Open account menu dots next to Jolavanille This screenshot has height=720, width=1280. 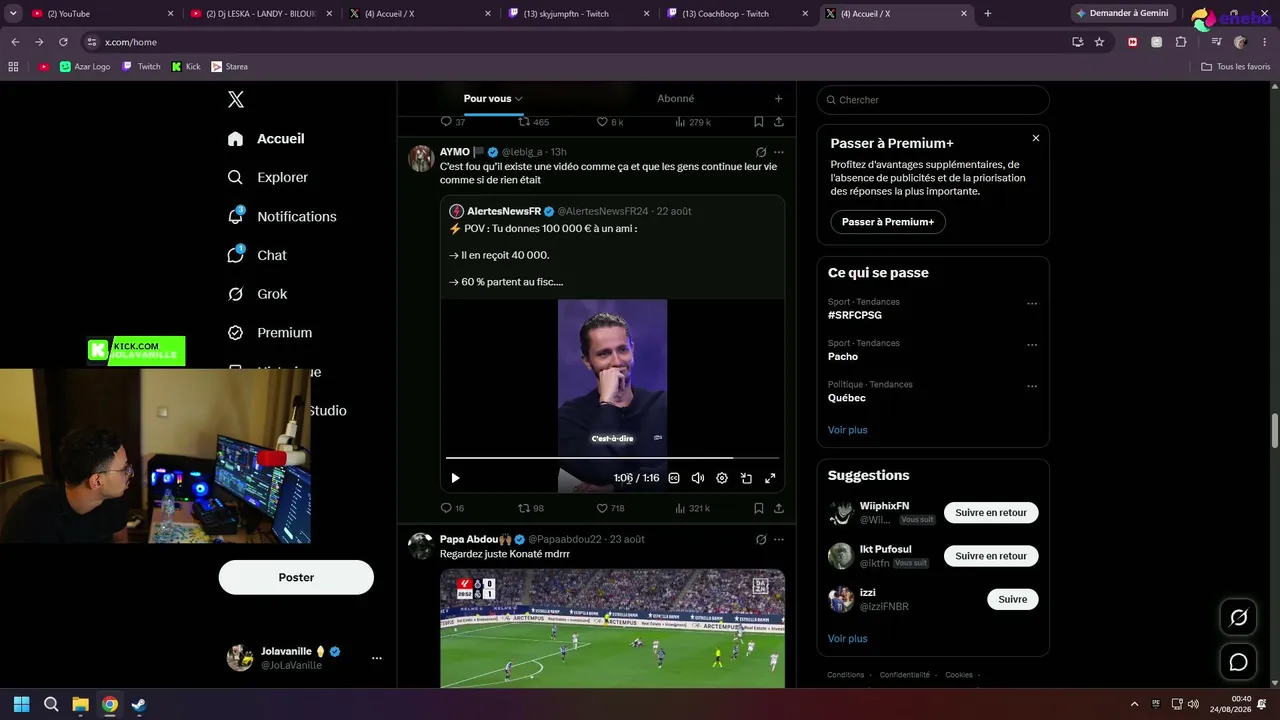pos(377,658)
